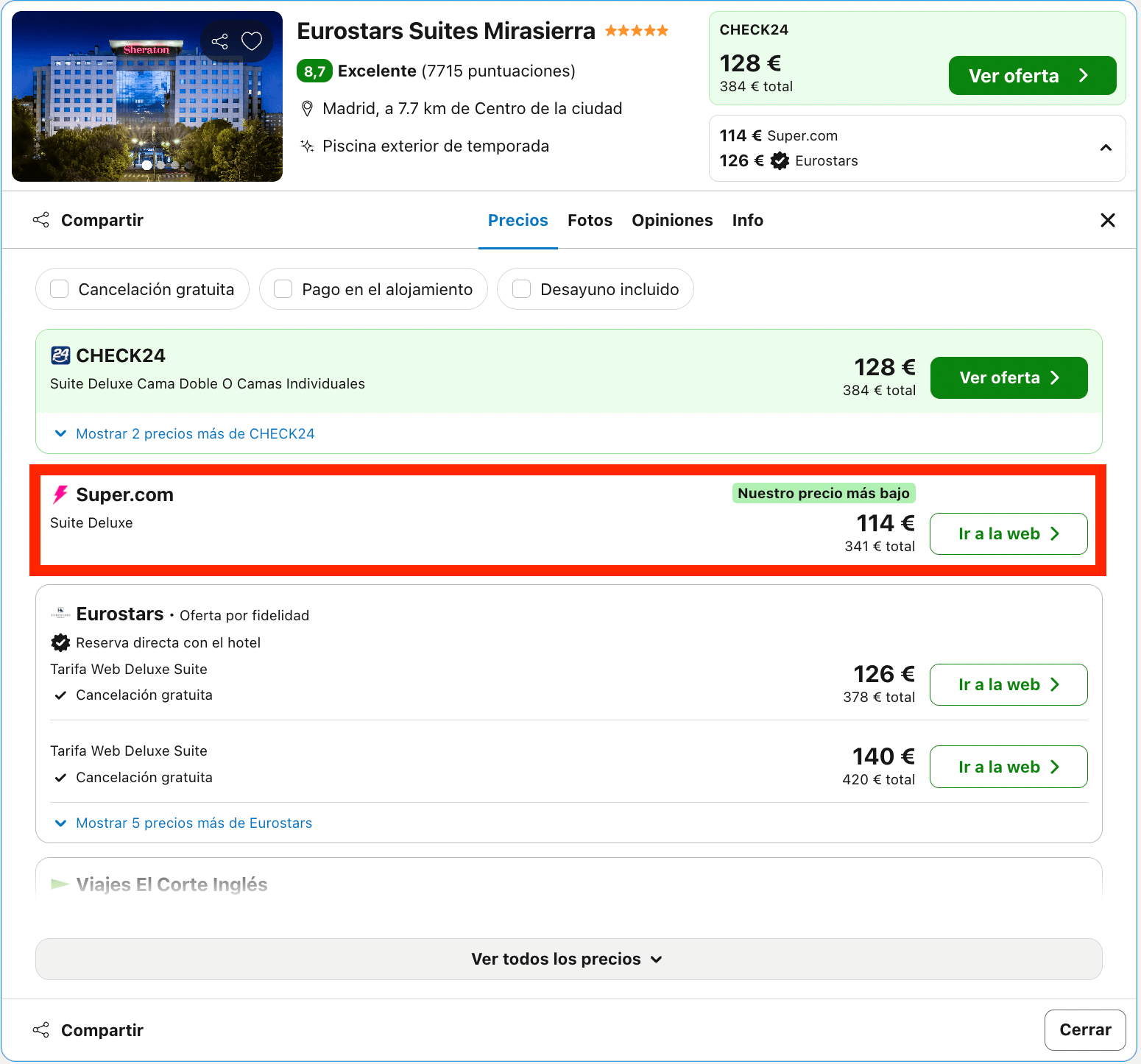Click Suite Deluxe Cama Doble room description
Image resolution: width=1141 pixels, height=1064 pixels.
point(208,383)
